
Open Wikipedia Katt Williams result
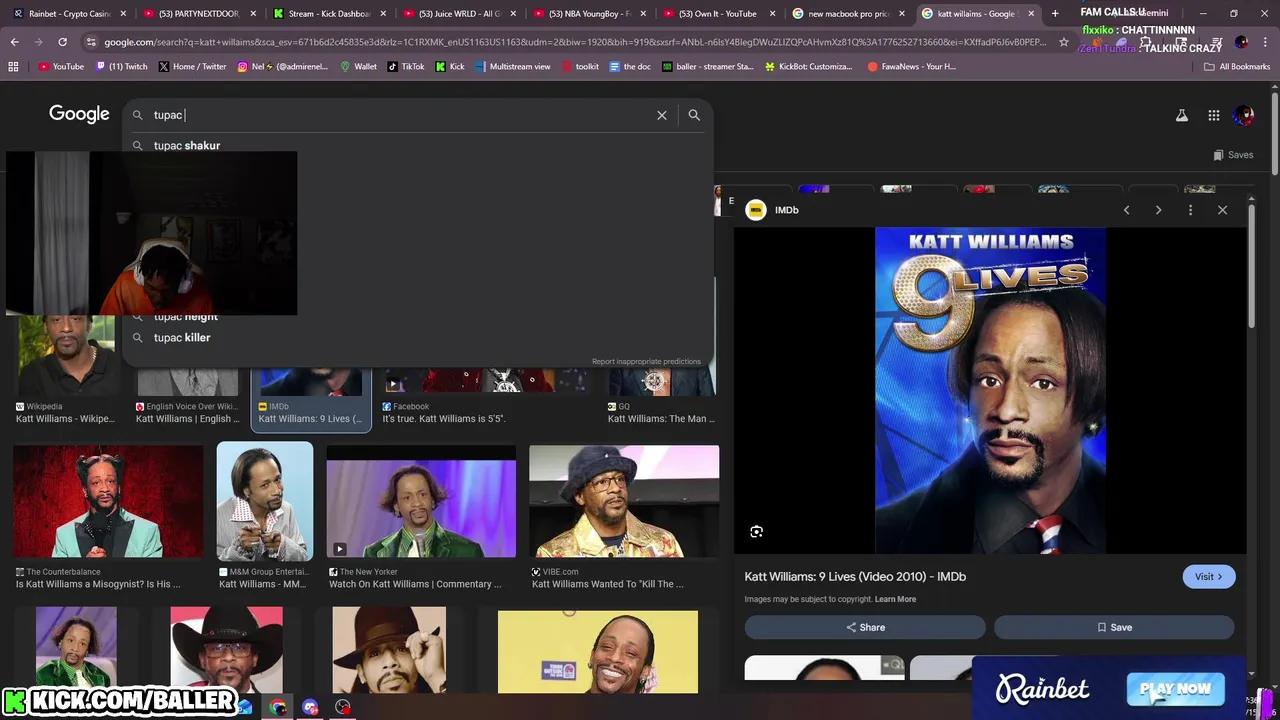coord(65,419)
